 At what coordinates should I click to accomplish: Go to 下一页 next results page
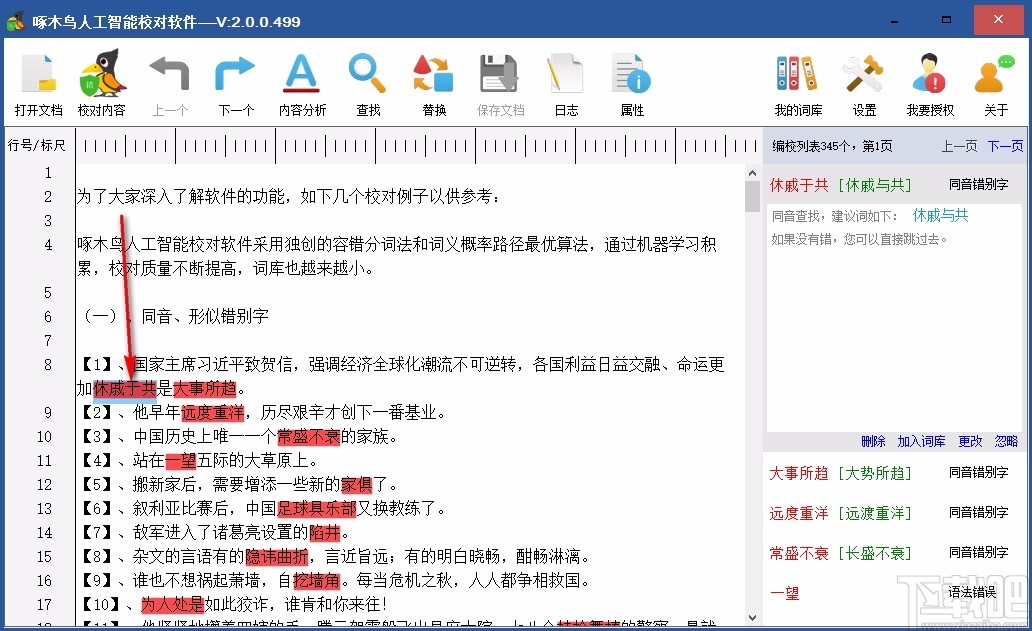coord(1005,145)
